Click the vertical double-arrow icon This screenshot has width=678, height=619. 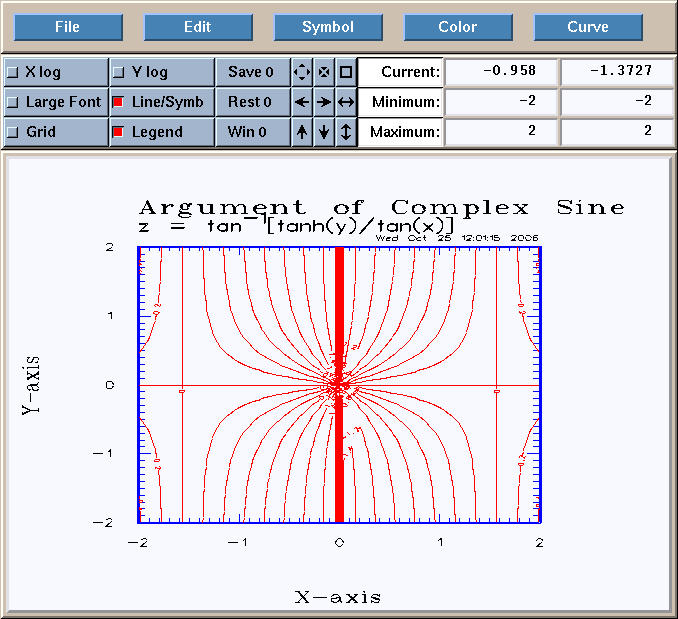(x=346, y=132)
